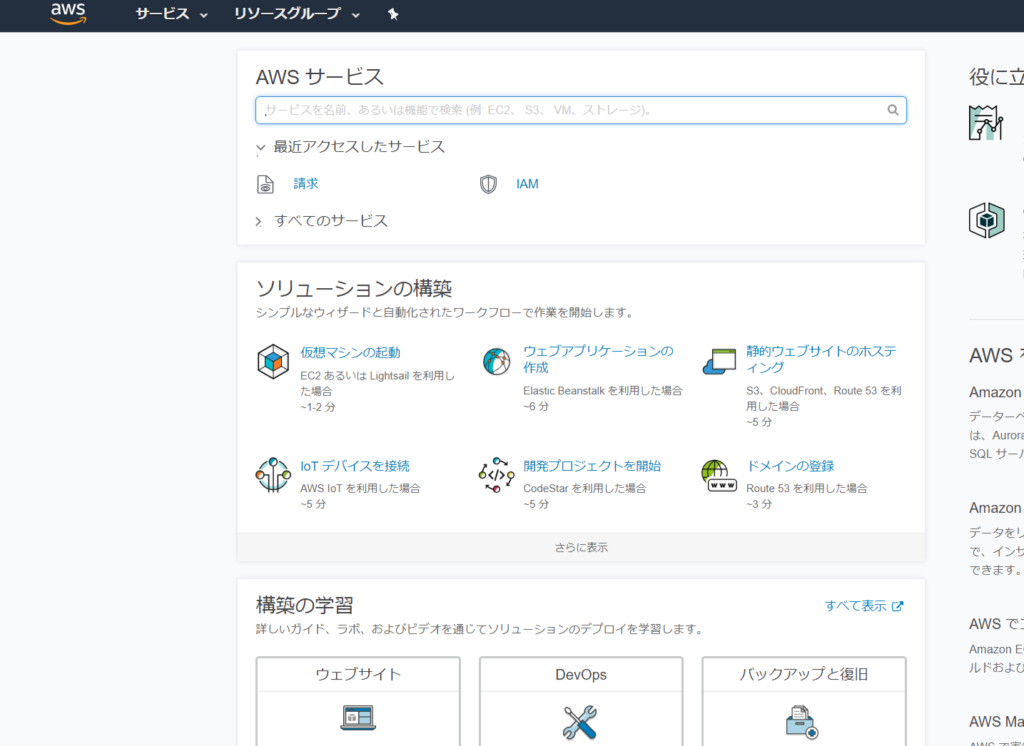This screenshot has height=746, width=1024.
Task: Click the バックアップと復旧 card icon
Action: [x=803, y=722]
